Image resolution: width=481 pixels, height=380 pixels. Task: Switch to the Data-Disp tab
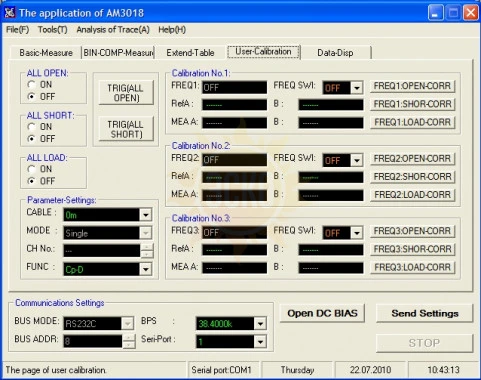coord(335,53)
